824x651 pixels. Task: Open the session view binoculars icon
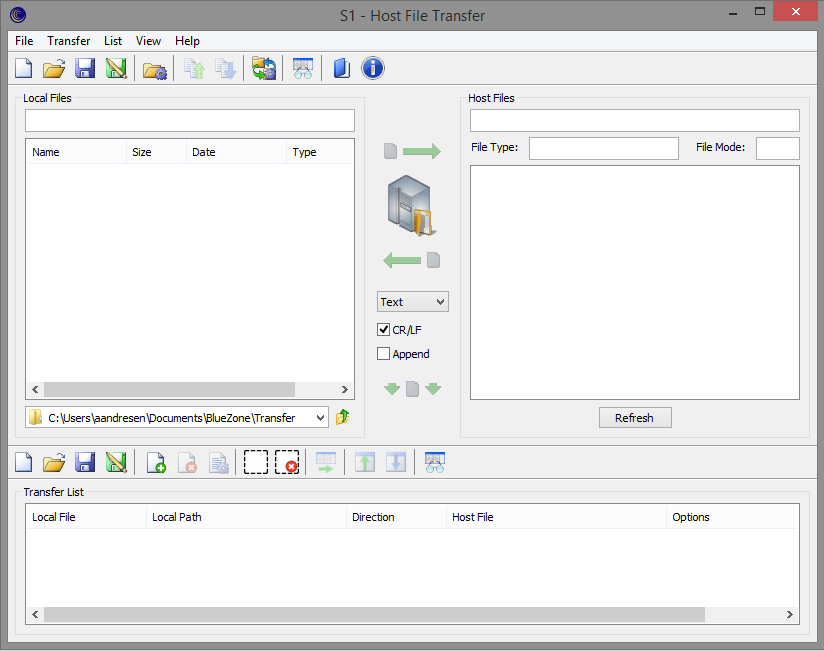[x=302, y=68]
